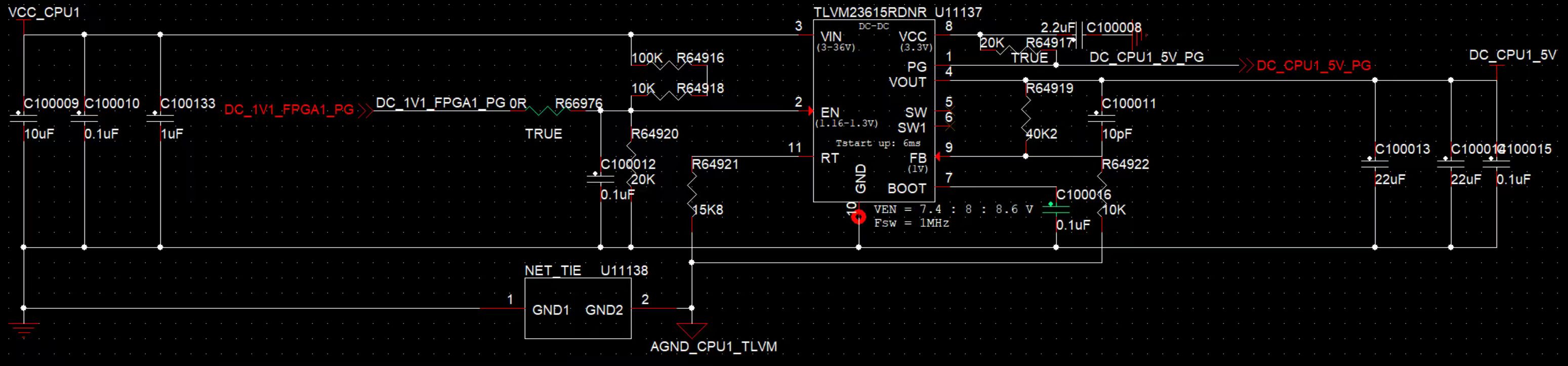Screen dimensions: 1568x366
Task: Click the AGND_CPU1_TLVM ground triangle symbol
Action: tap(691, 331)
